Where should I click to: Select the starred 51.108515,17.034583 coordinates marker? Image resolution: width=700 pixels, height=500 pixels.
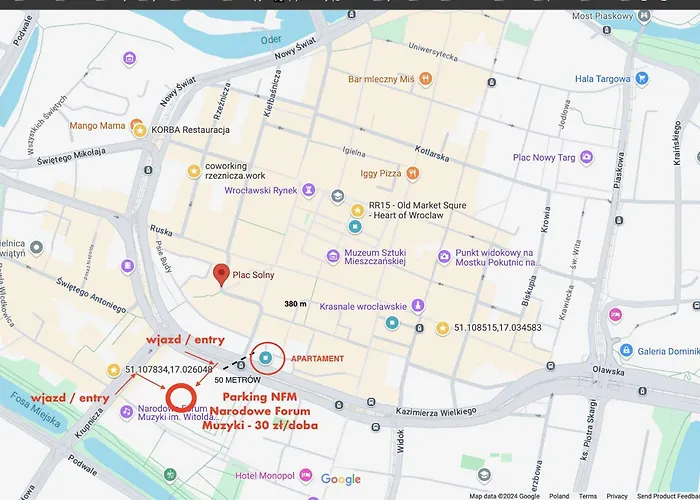[x=443, y=327]
